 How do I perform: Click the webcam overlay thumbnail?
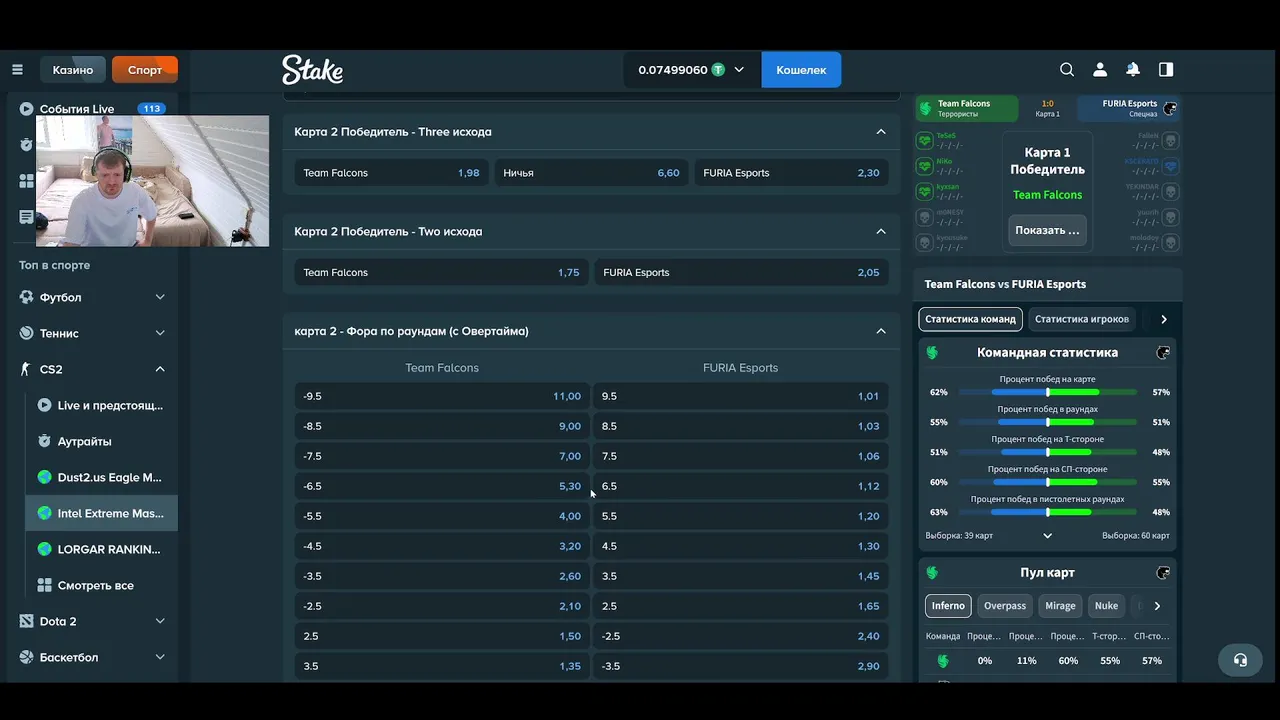152,181
